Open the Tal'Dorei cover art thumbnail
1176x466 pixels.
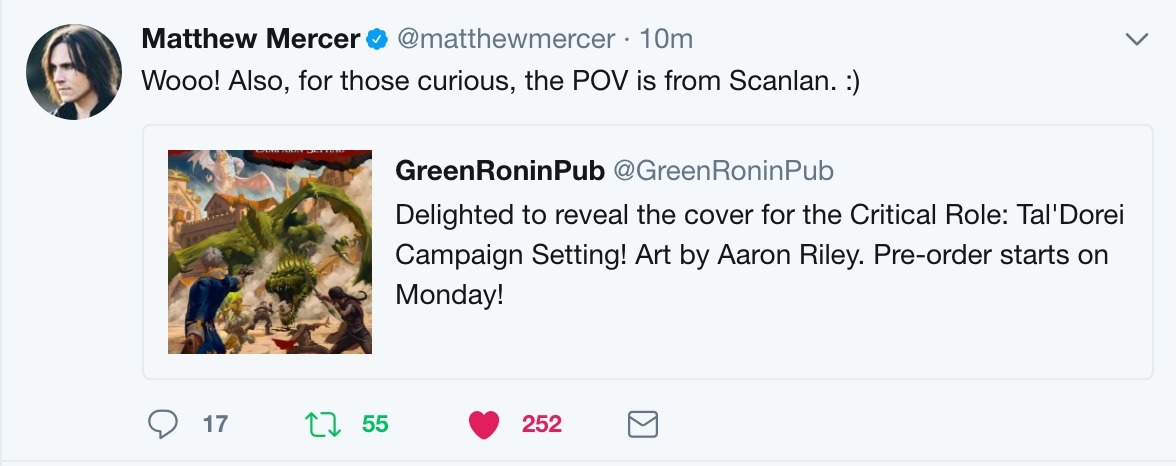coord(270,252)
